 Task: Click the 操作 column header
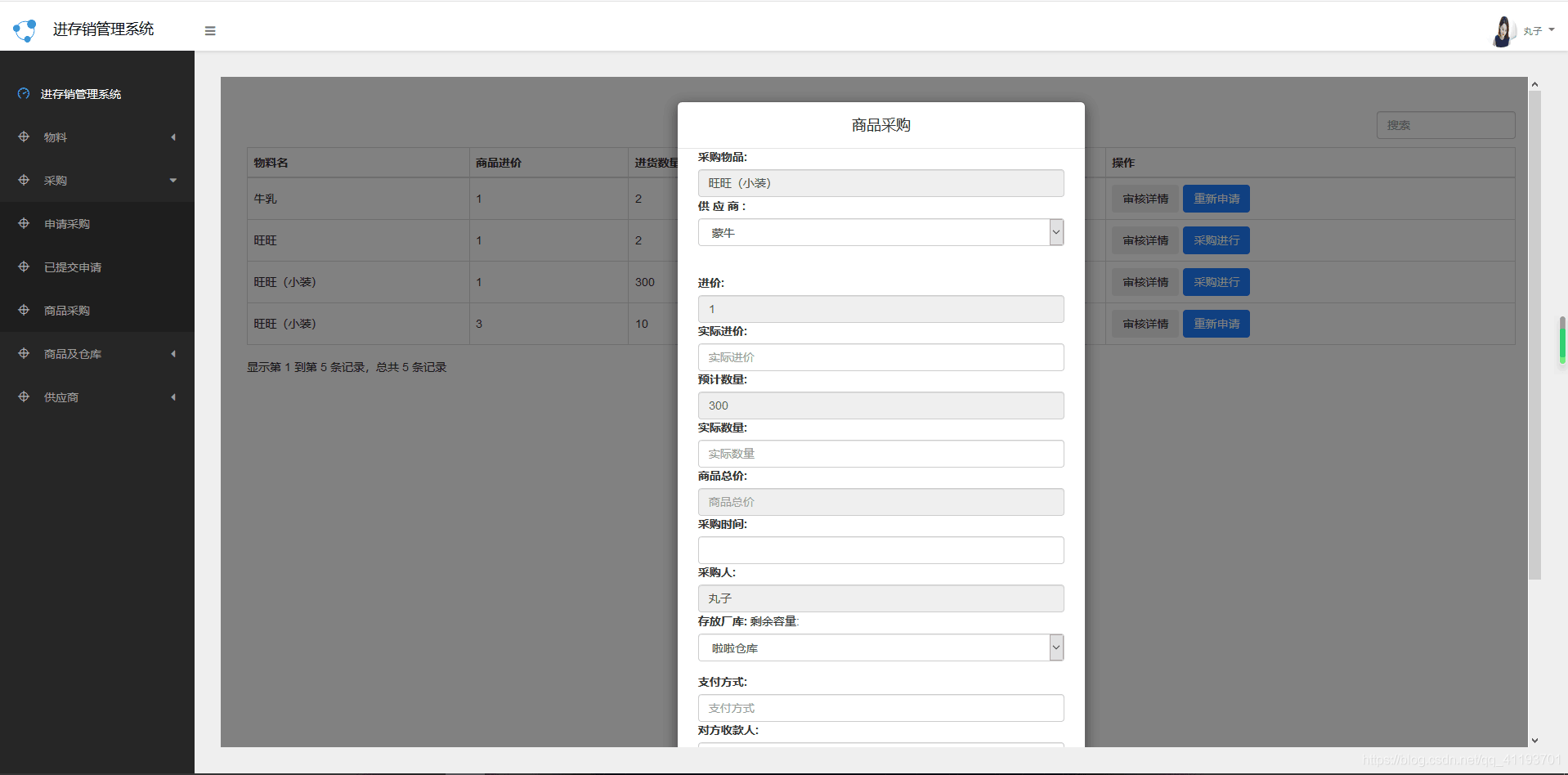[1310, 163]
